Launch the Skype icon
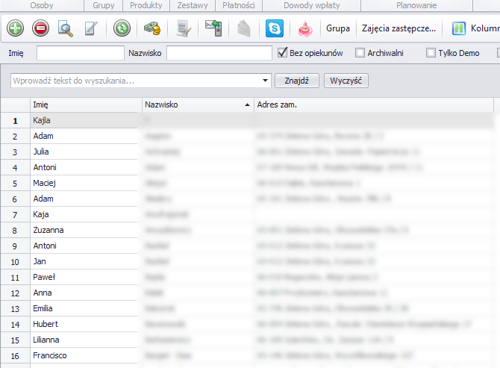 click(274, 28)
